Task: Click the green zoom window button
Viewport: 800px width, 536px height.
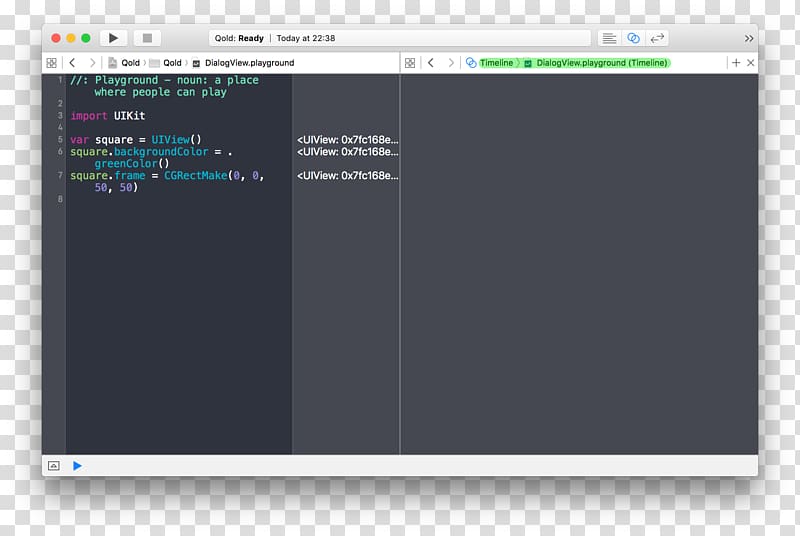Action: pos(86,38)
